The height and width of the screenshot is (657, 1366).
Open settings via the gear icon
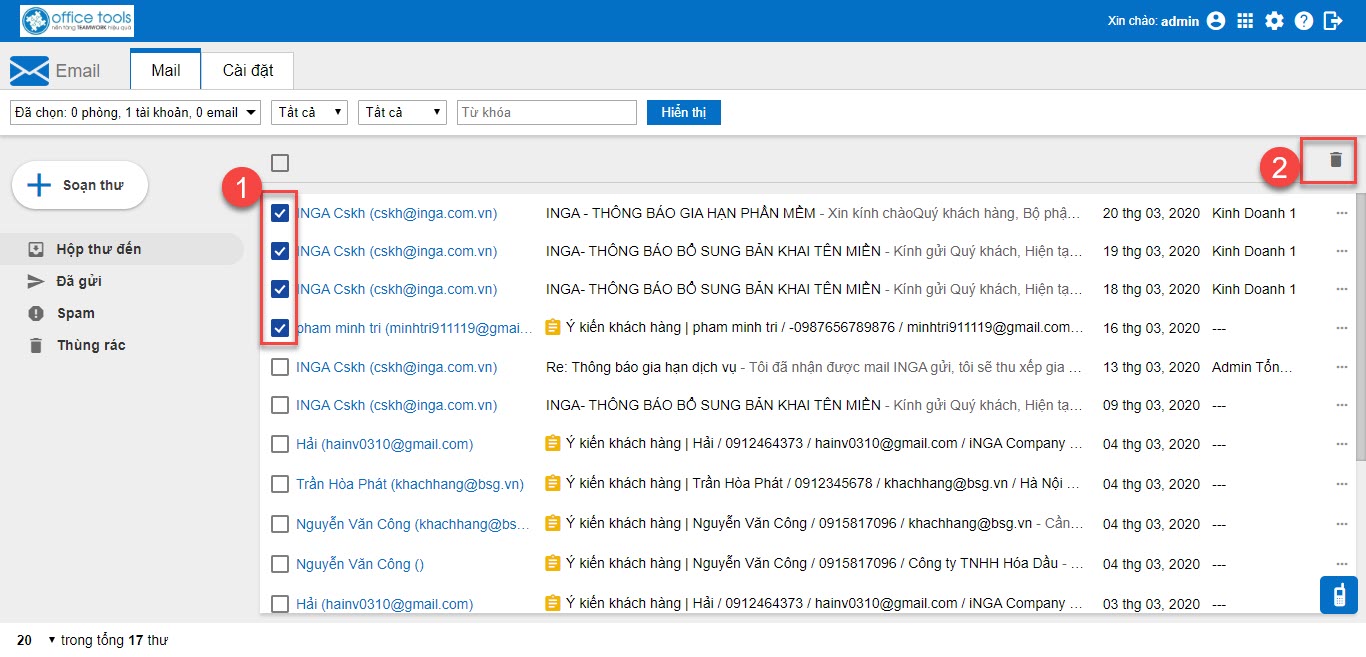tap(1274, 21)
